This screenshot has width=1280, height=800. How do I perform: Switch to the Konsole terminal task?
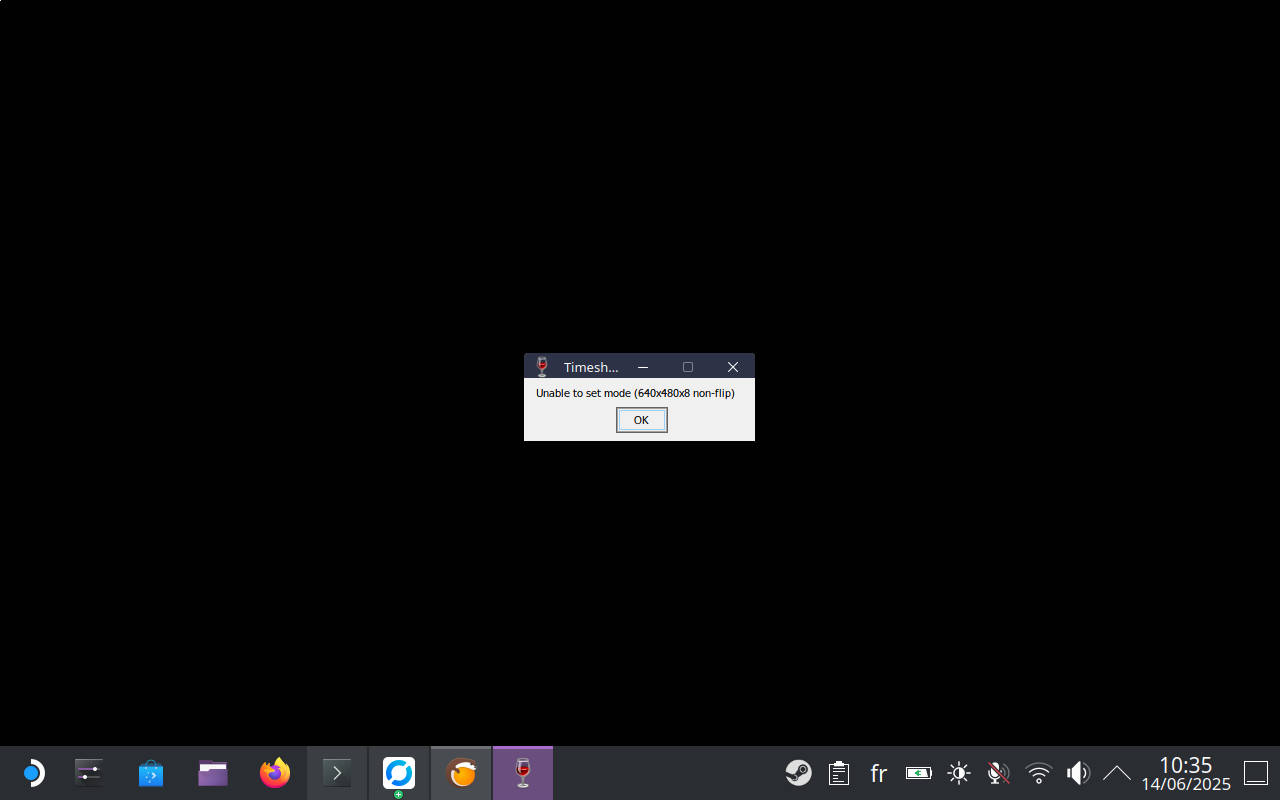337,773
